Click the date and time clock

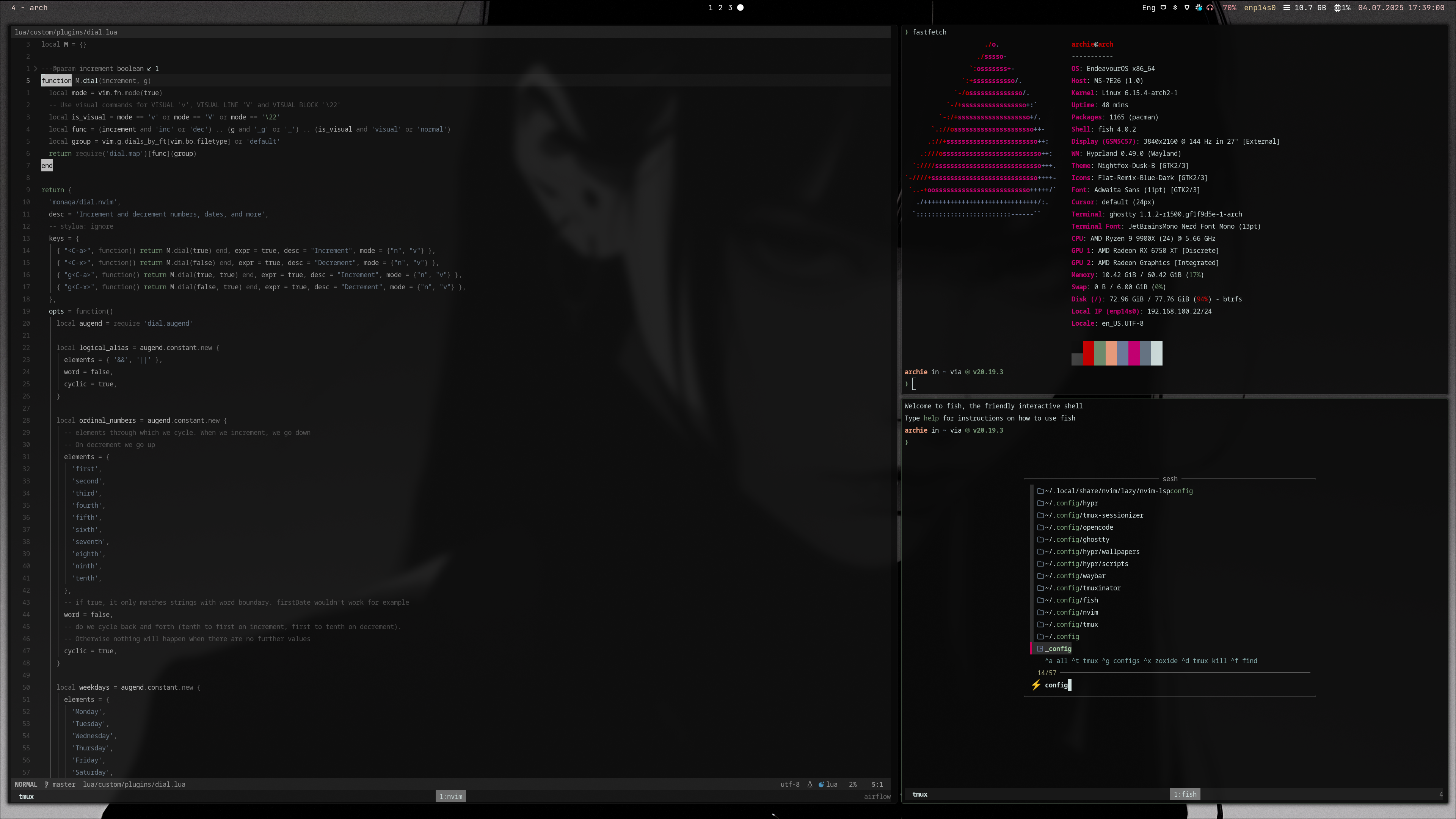(1401, 7)
